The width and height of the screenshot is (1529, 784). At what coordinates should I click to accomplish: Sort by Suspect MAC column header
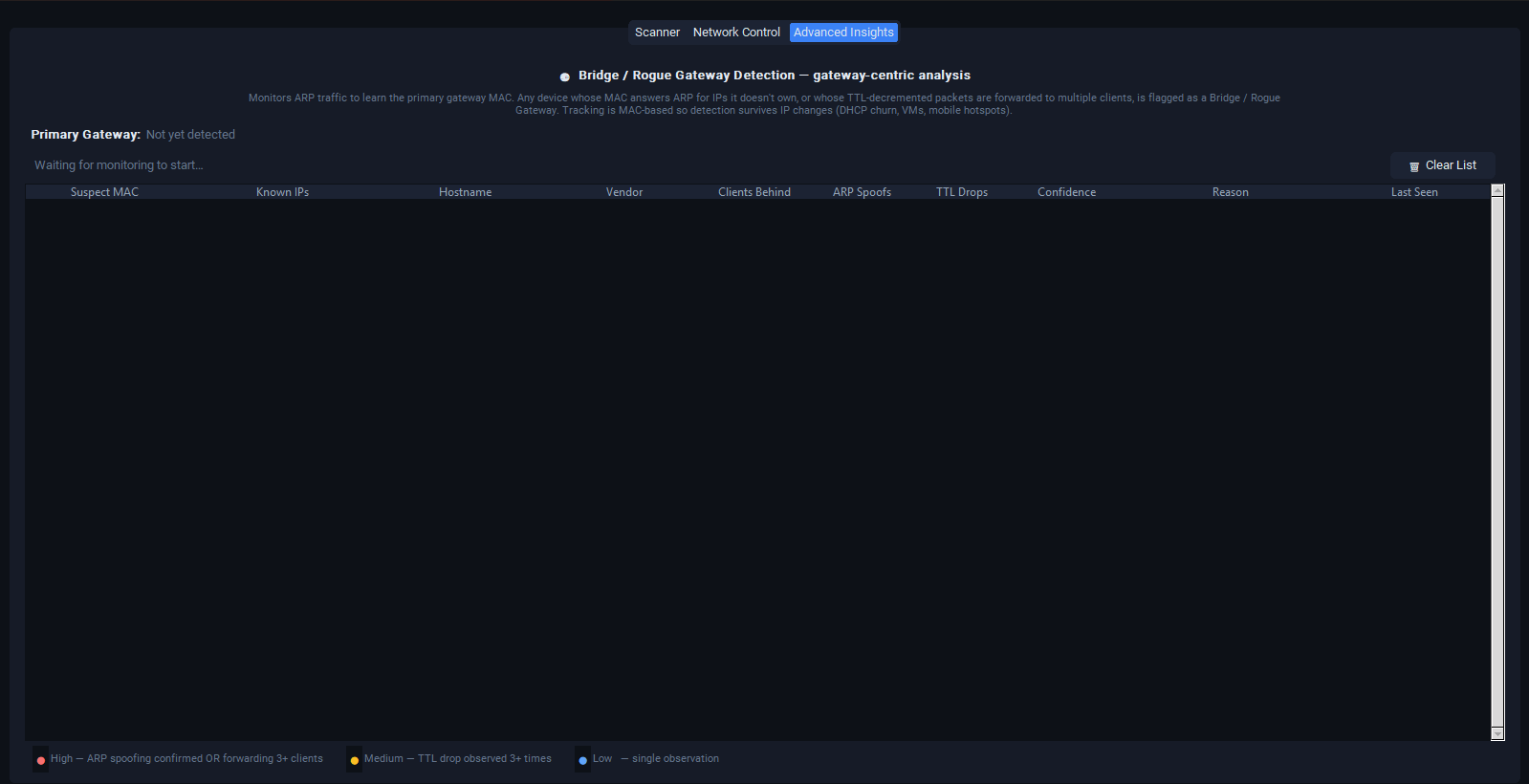click(x=104, y=192)
